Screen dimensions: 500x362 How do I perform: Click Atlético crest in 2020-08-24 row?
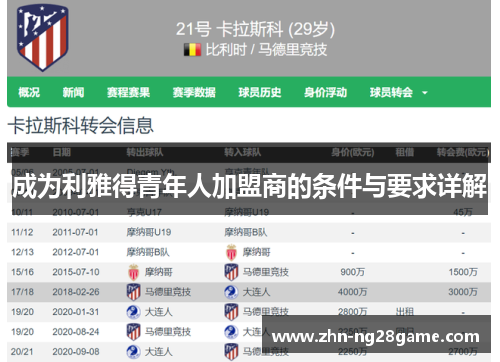tap(134, 332)
